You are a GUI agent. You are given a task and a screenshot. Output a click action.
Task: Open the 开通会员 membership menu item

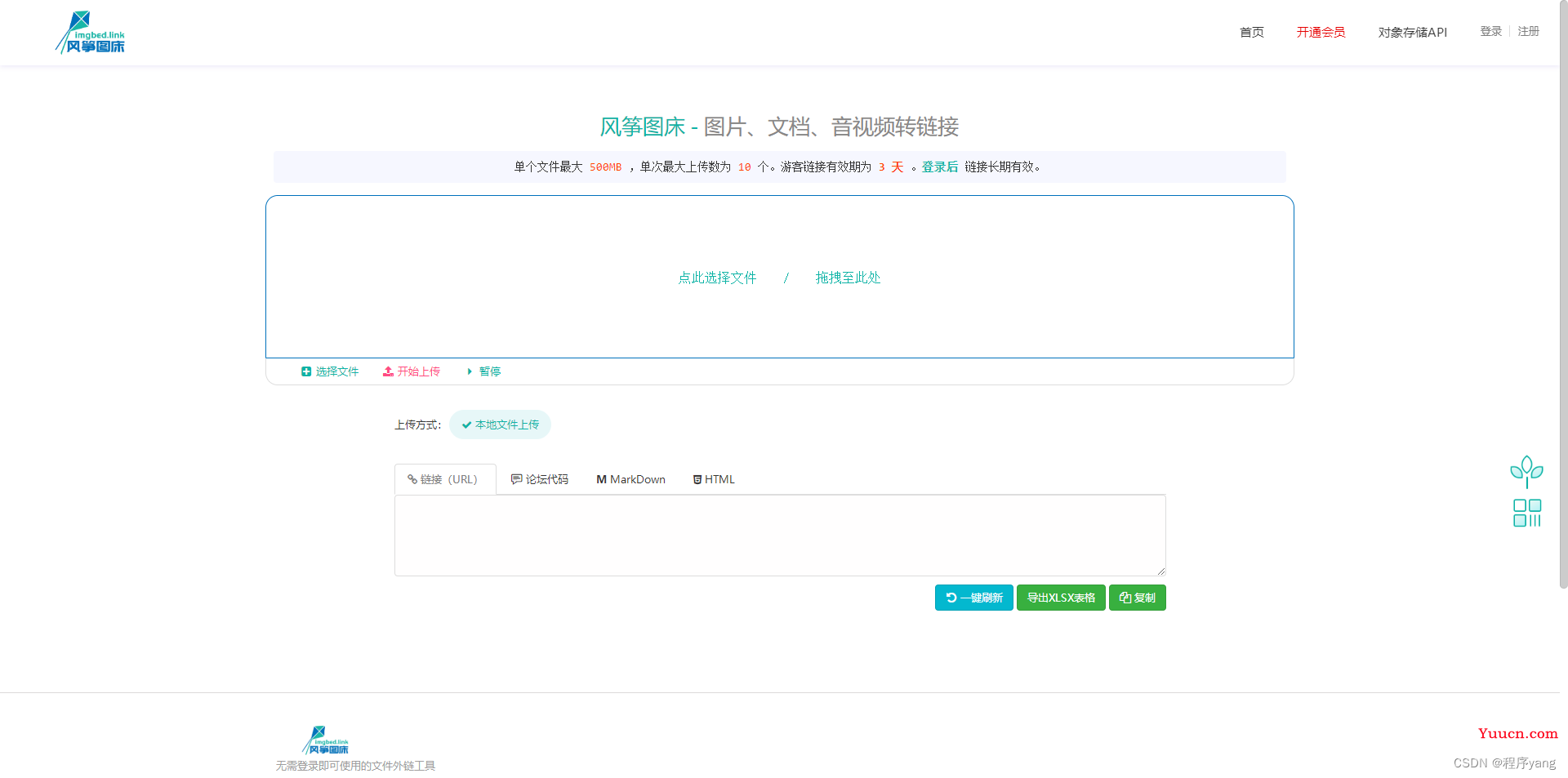tap(1321, 33)
